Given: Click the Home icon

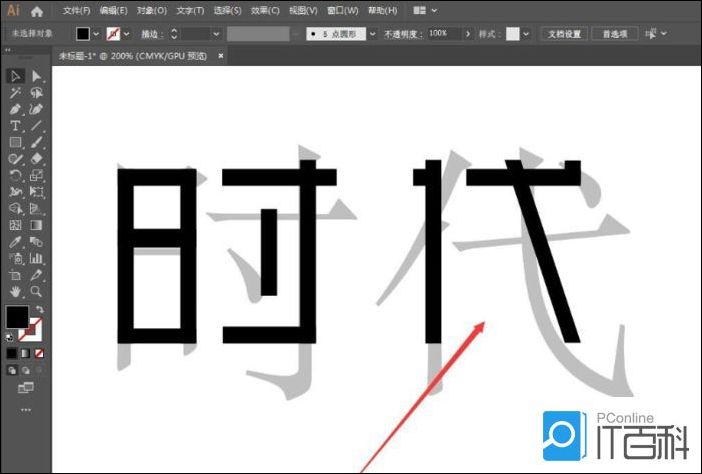Looking at the screenshot, I should (x=37, y=11).
